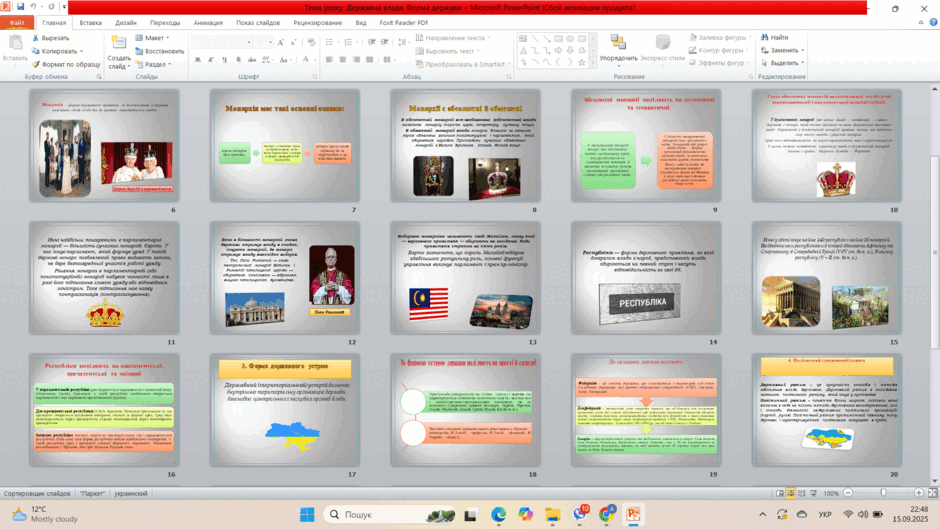Toggle text shadow (S) formatting
940x529 pixels.
tap(238, 59)
